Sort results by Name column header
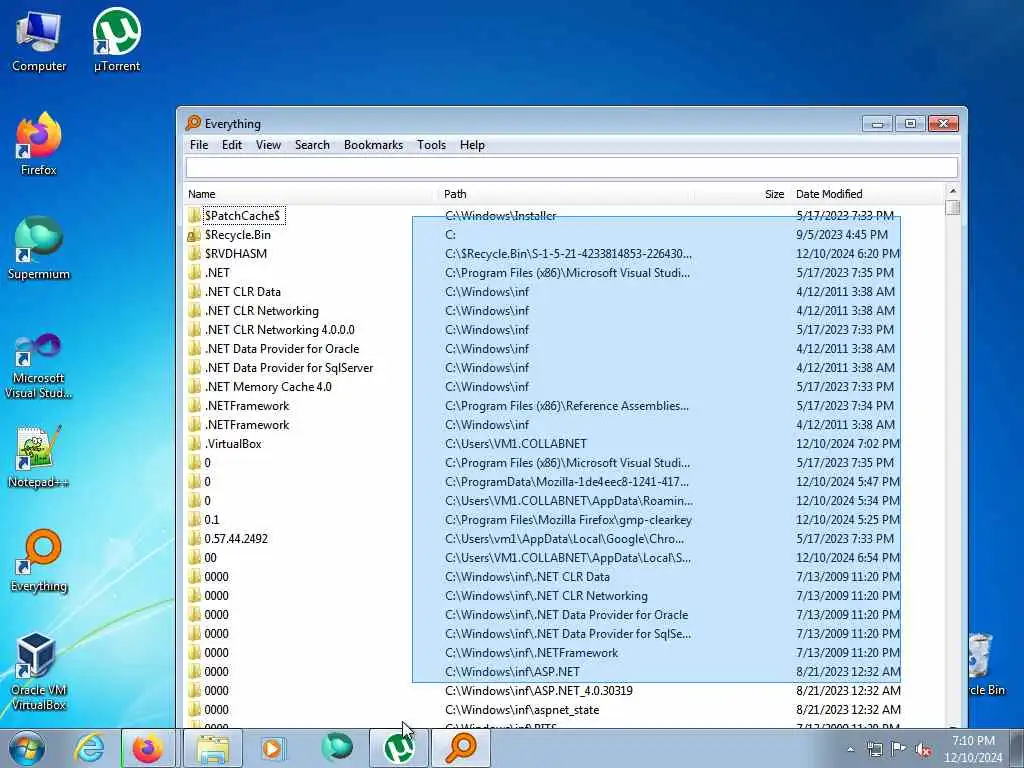The height and width of the screenshot is (768, 1024). [x=310, y=194]
